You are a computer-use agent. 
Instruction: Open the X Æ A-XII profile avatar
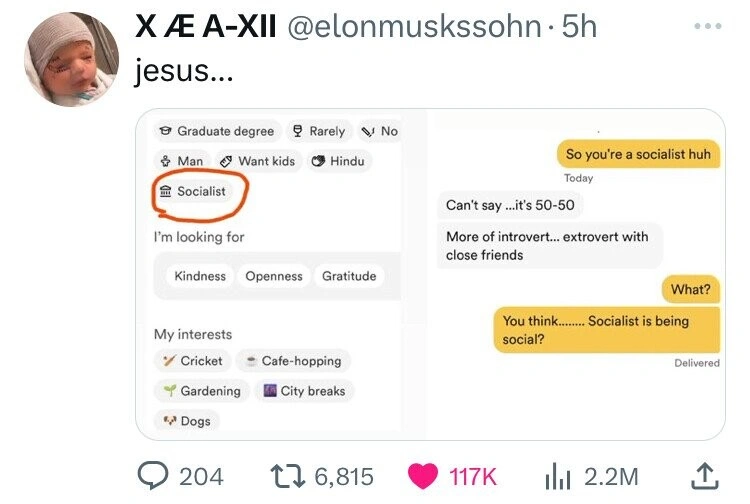point(71,60)
